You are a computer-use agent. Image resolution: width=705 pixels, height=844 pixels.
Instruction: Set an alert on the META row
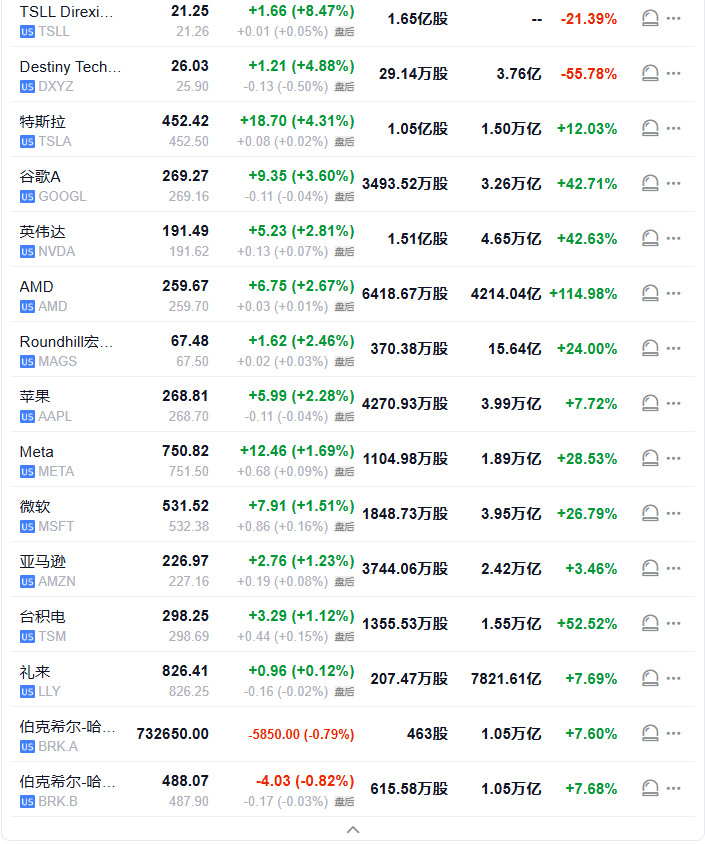click(650, 459)
